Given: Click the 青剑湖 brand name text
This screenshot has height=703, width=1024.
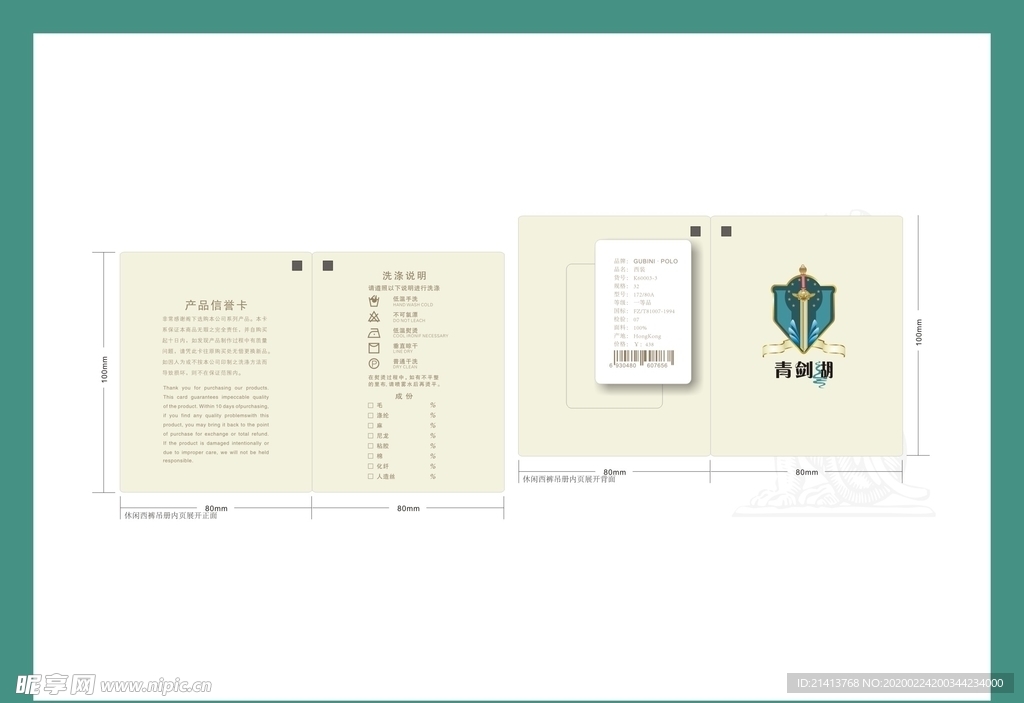Looking at the screenshot, I should [804, 370].
